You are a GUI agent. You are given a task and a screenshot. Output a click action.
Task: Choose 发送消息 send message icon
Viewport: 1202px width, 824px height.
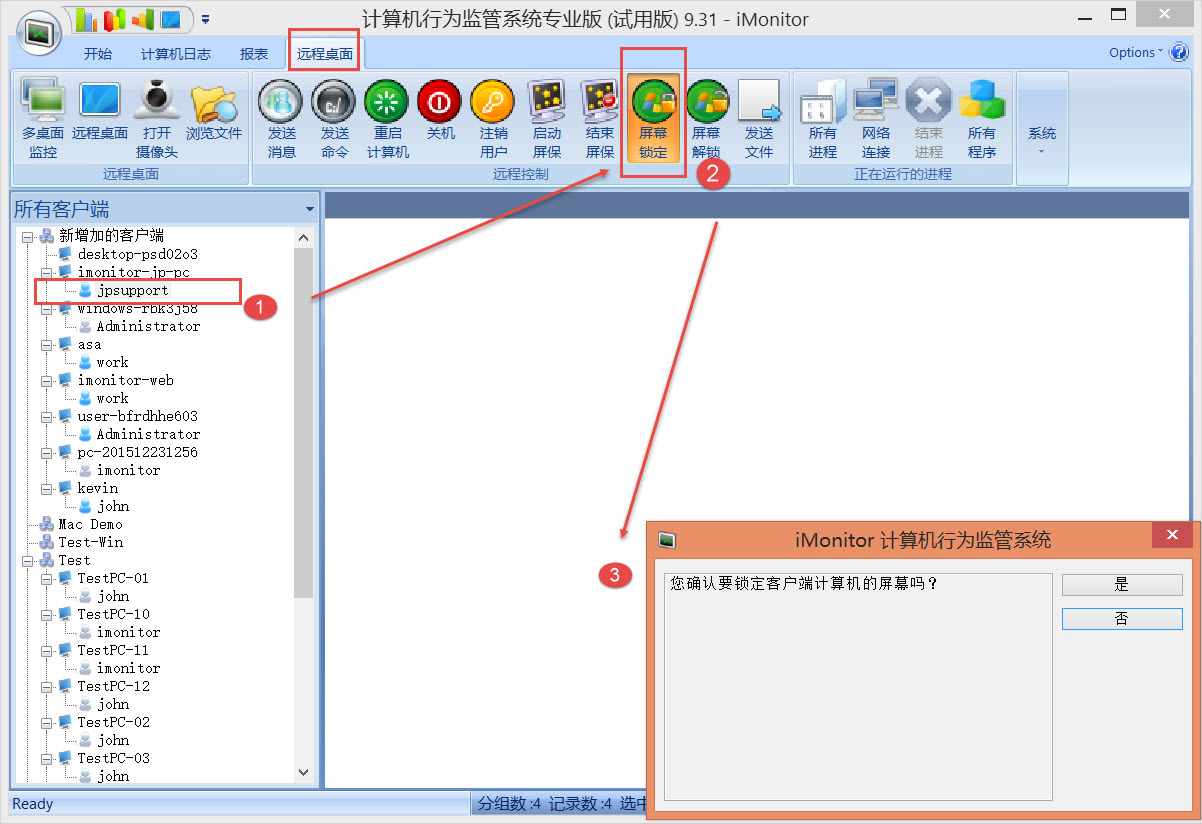click(x=281, y=121)
